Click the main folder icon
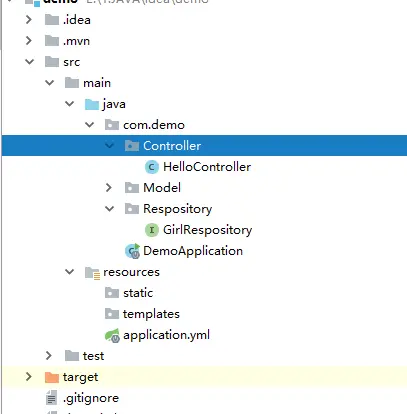Screen dimensions: 407x414 click(x=72, y=83)
